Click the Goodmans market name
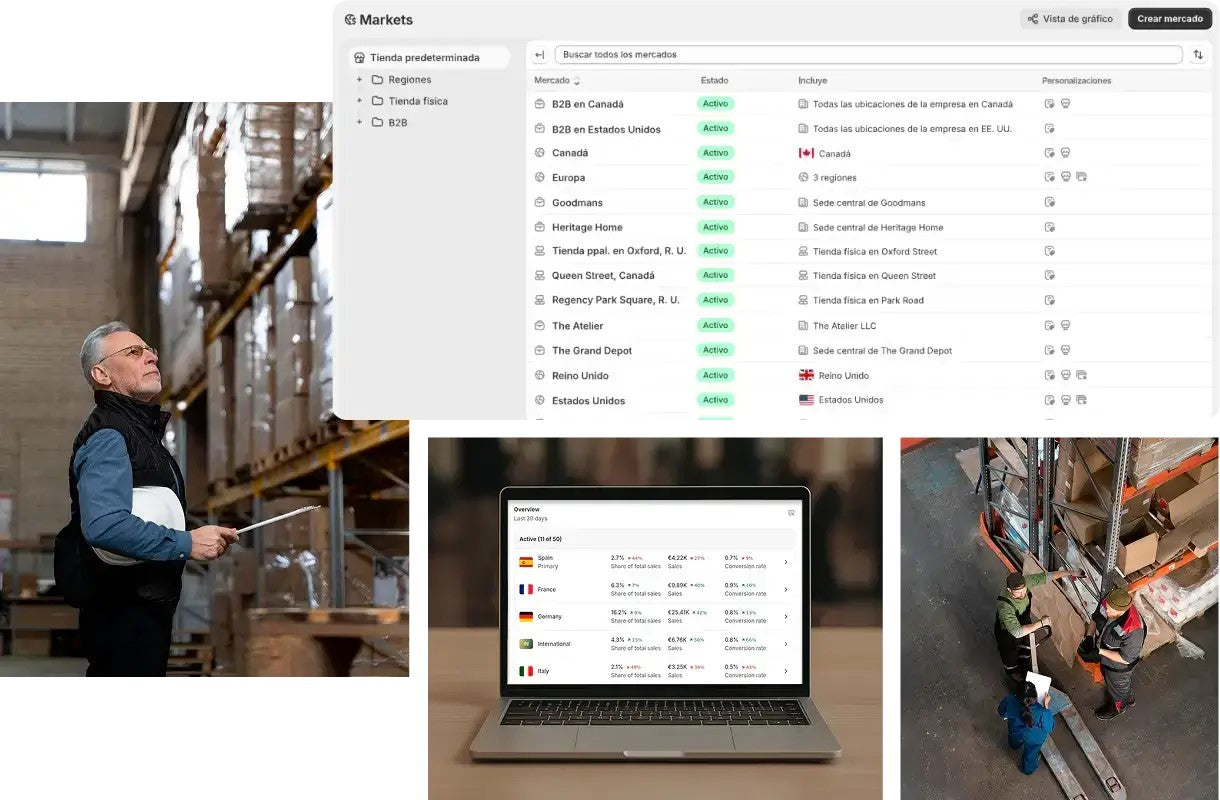The height and width of the screenshot is (800, 1220). [x=577, y=203]
